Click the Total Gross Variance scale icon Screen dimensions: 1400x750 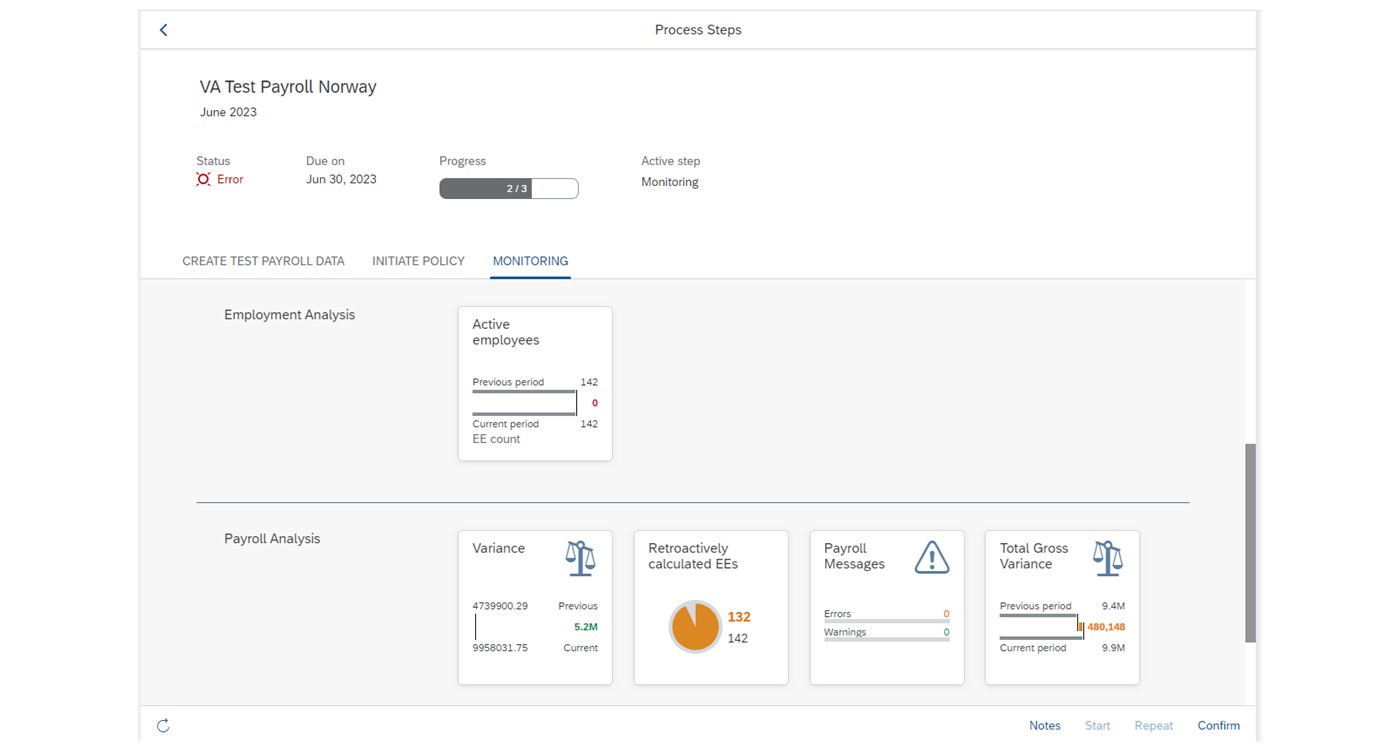[1107, 558]
